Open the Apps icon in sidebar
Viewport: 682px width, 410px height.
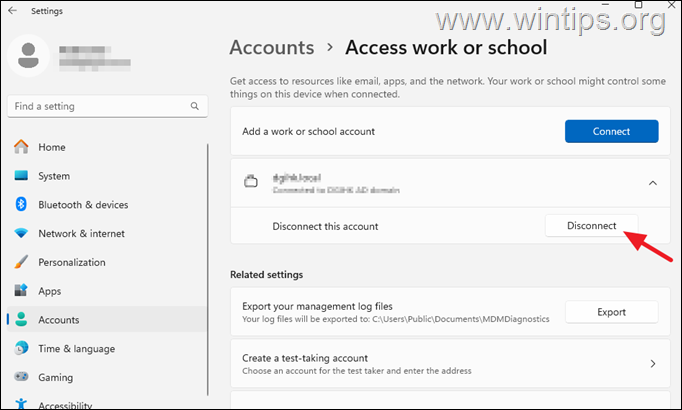click(x=21, y=291)
